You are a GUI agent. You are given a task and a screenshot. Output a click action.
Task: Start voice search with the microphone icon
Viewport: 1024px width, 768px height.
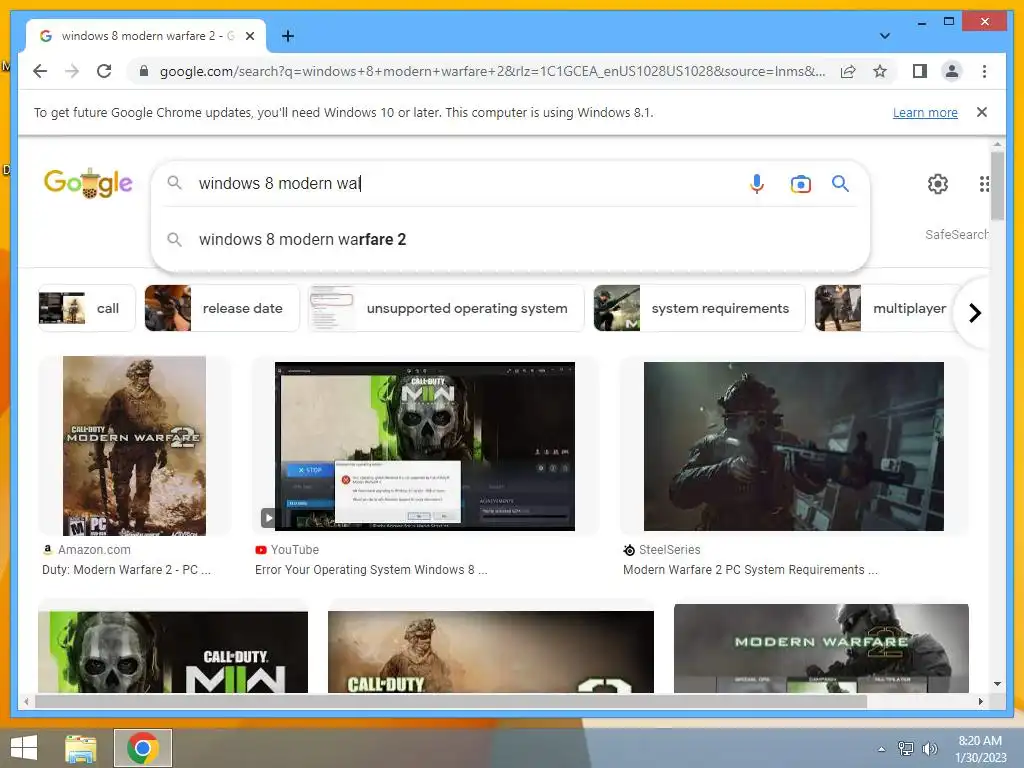coord(756,184)
